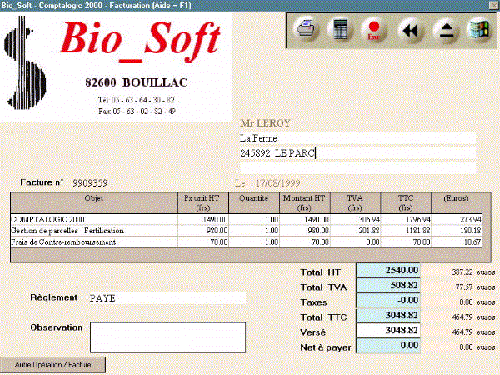Select the Frais de Contre-remboursement row
The height and width of the screenshot is (375, 500).
(246, 242)
